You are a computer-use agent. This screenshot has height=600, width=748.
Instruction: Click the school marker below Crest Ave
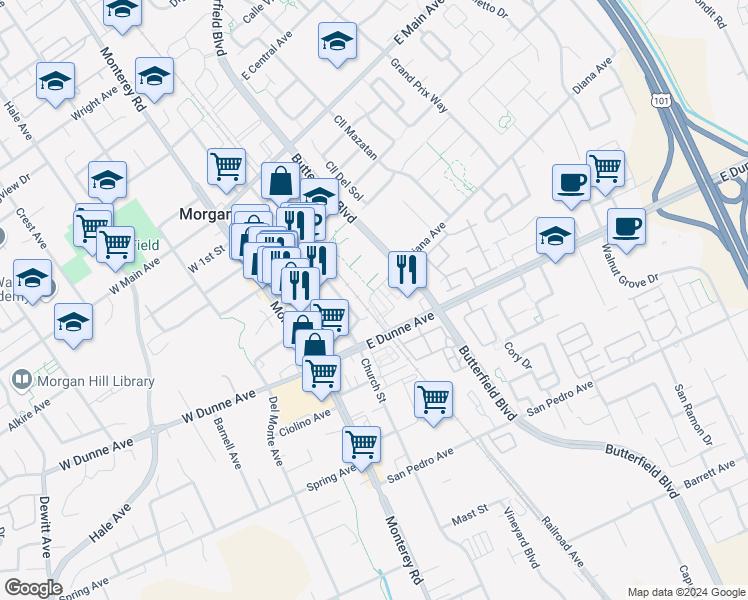click(32, 281)
